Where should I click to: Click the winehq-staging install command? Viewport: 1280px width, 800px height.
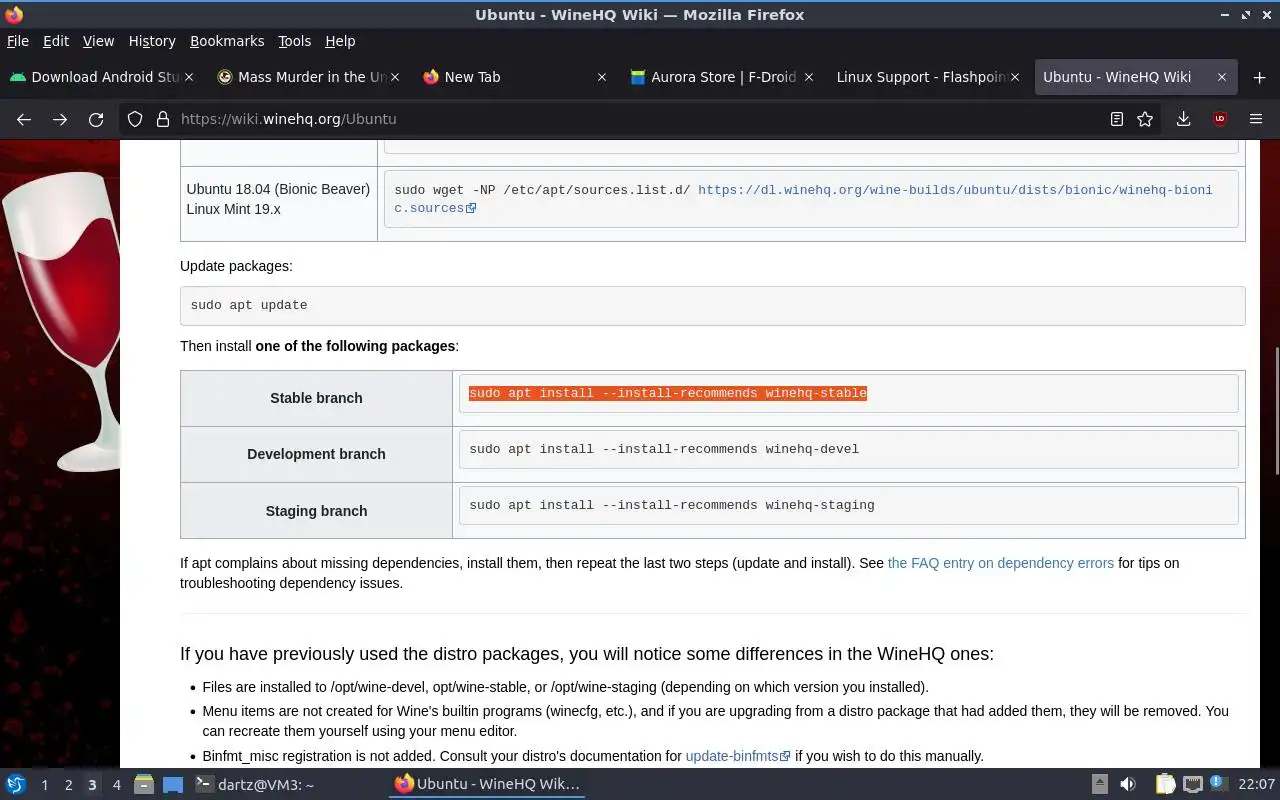(672, 505)
